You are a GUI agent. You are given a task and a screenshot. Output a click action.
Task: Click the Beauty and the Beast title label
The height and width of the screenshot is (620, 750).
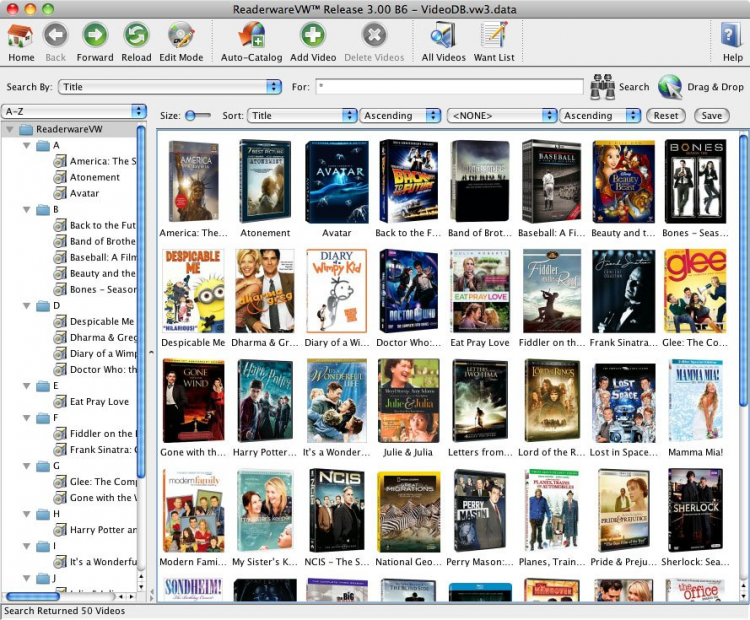[x=623, y=233]
